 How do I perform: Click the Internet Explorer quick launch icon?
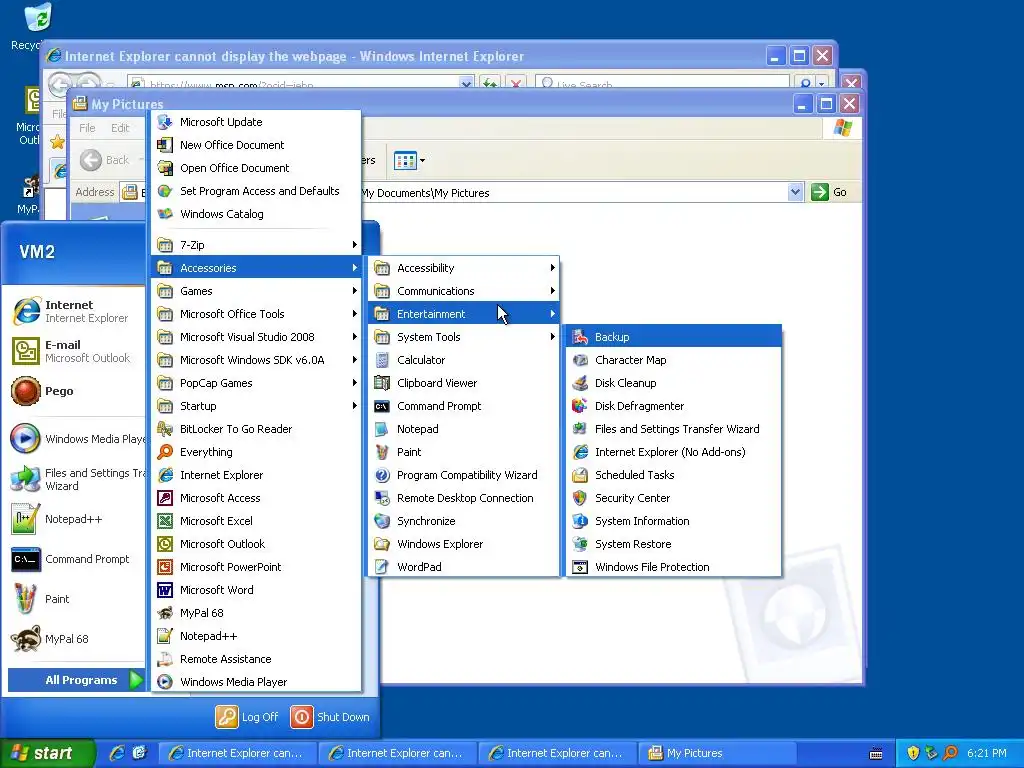[x=118, y=753]
